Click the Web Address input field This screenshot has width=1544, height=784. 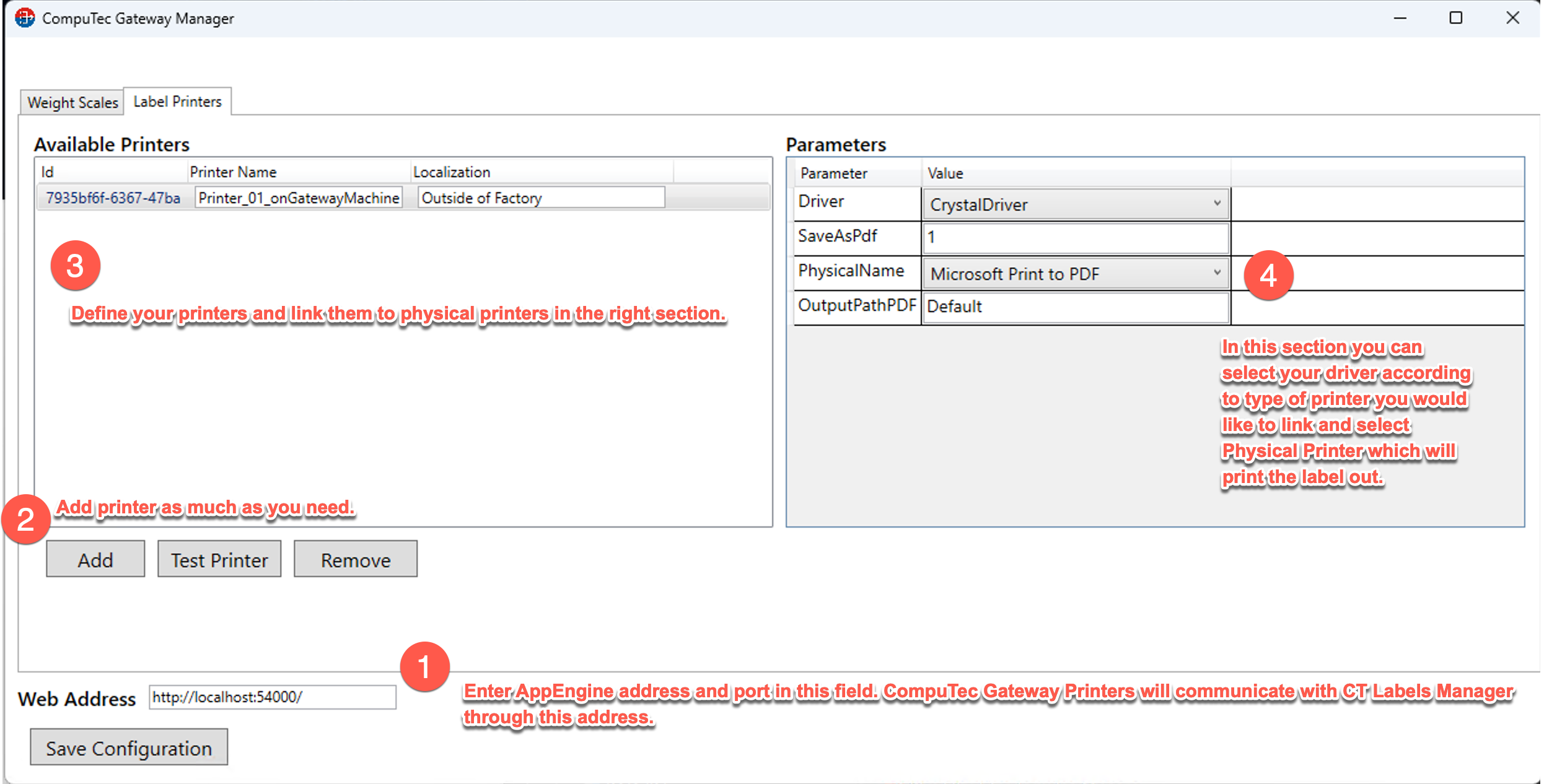tap(273, 697)
